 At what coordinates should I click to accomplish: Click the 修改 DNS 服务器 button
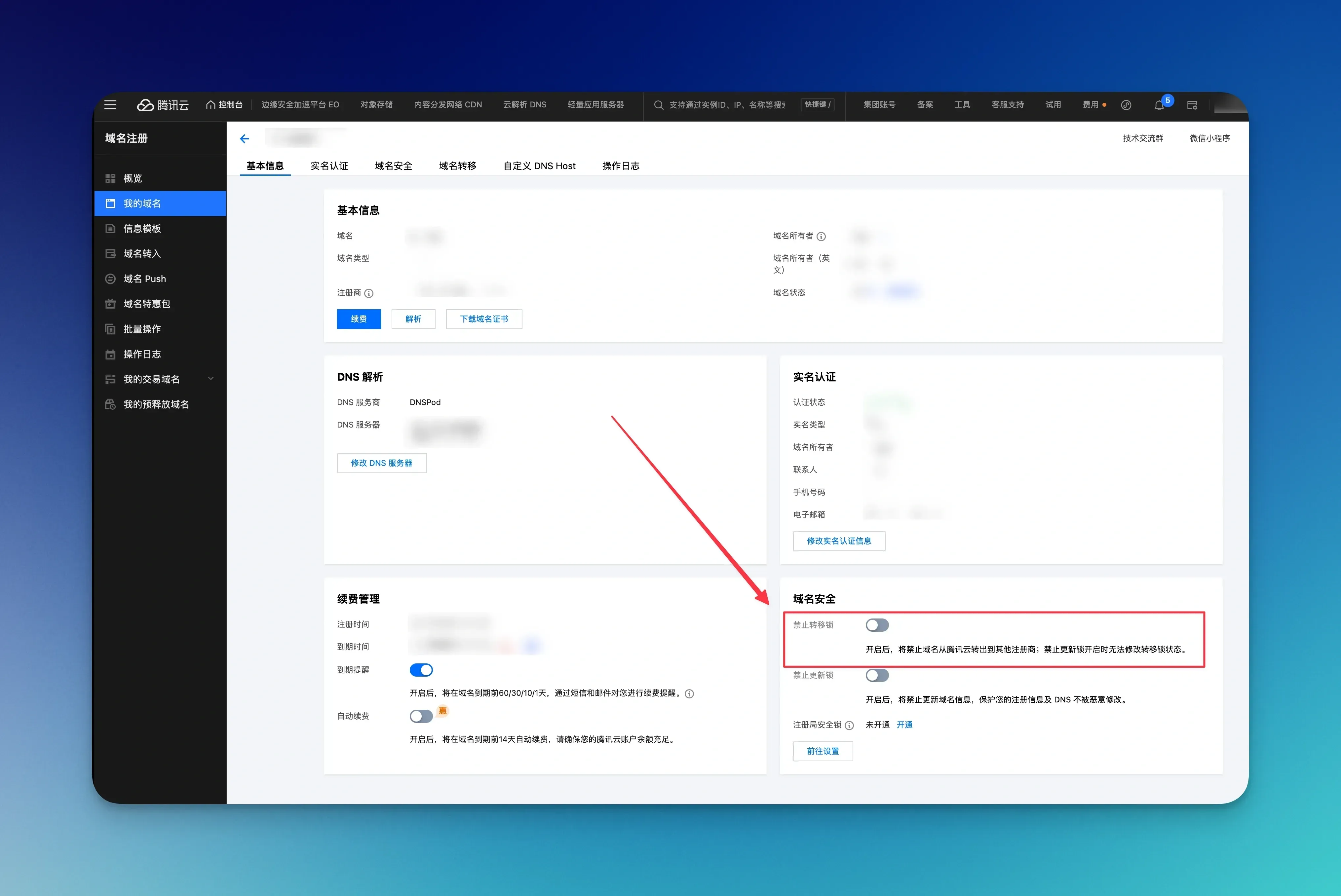pyautogui.click(x=381, y=463)
